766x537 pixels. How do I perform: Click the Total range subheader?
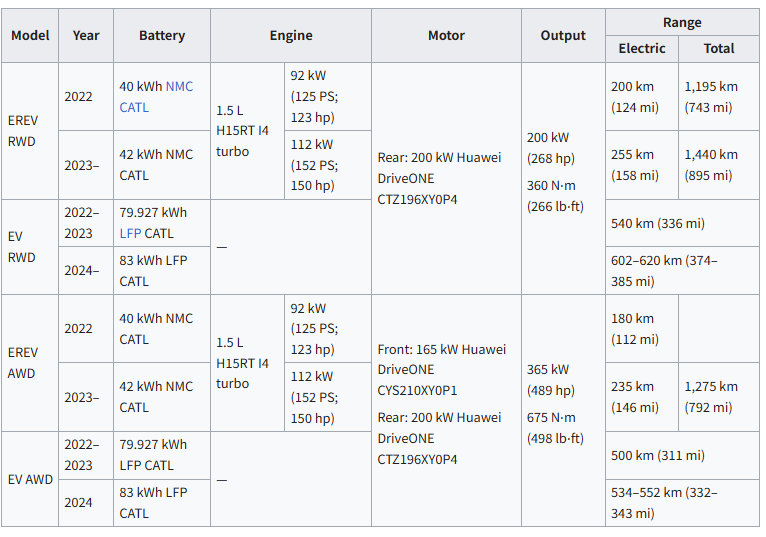tap(719, 48)
